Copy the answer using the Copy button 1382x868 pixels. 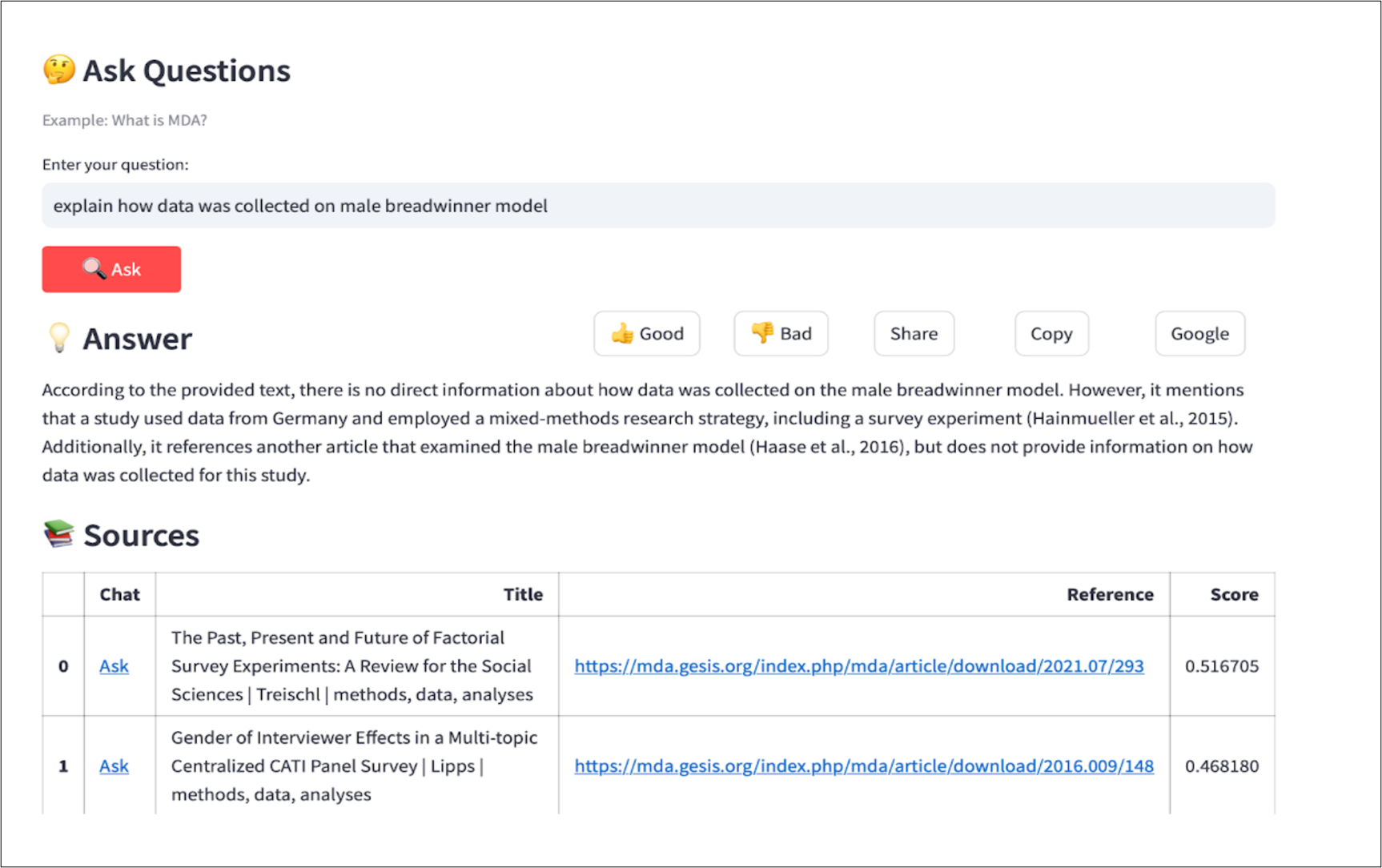(x=1051, y=334)
